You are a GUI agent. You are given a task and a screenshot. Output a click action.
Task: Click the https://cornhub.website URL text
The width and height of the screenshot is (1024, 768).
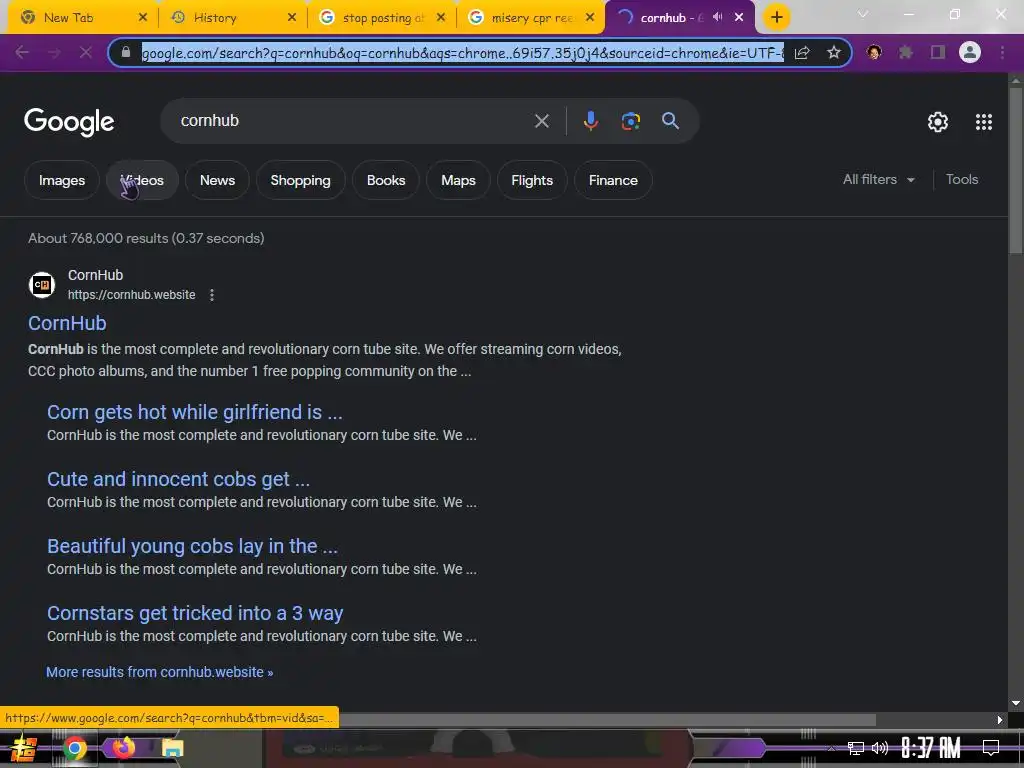131,295
